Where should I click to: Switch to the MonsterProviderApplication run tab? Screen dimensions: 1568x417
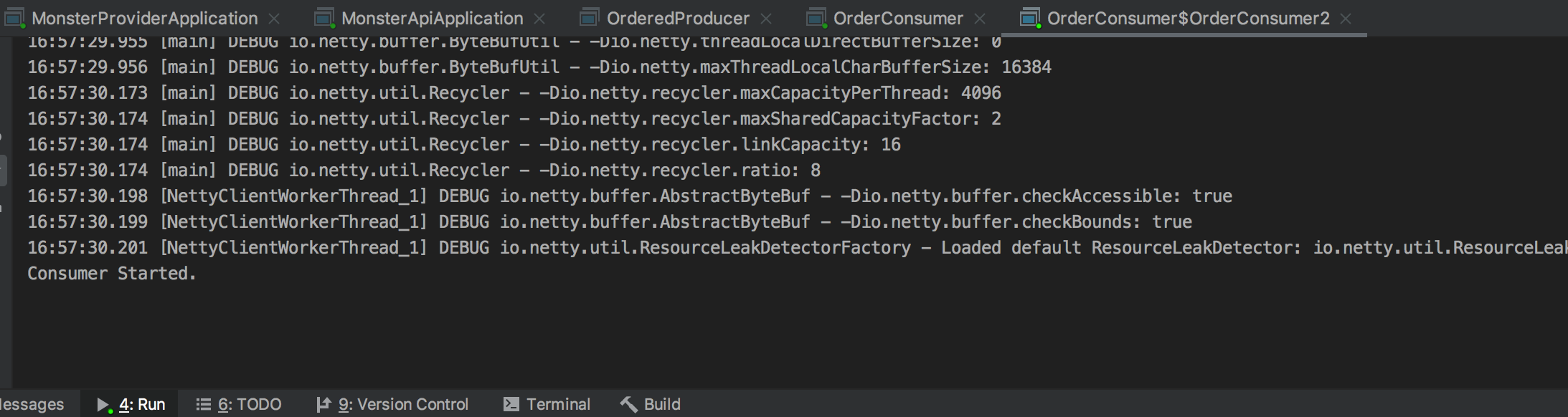tap(144, 18)
